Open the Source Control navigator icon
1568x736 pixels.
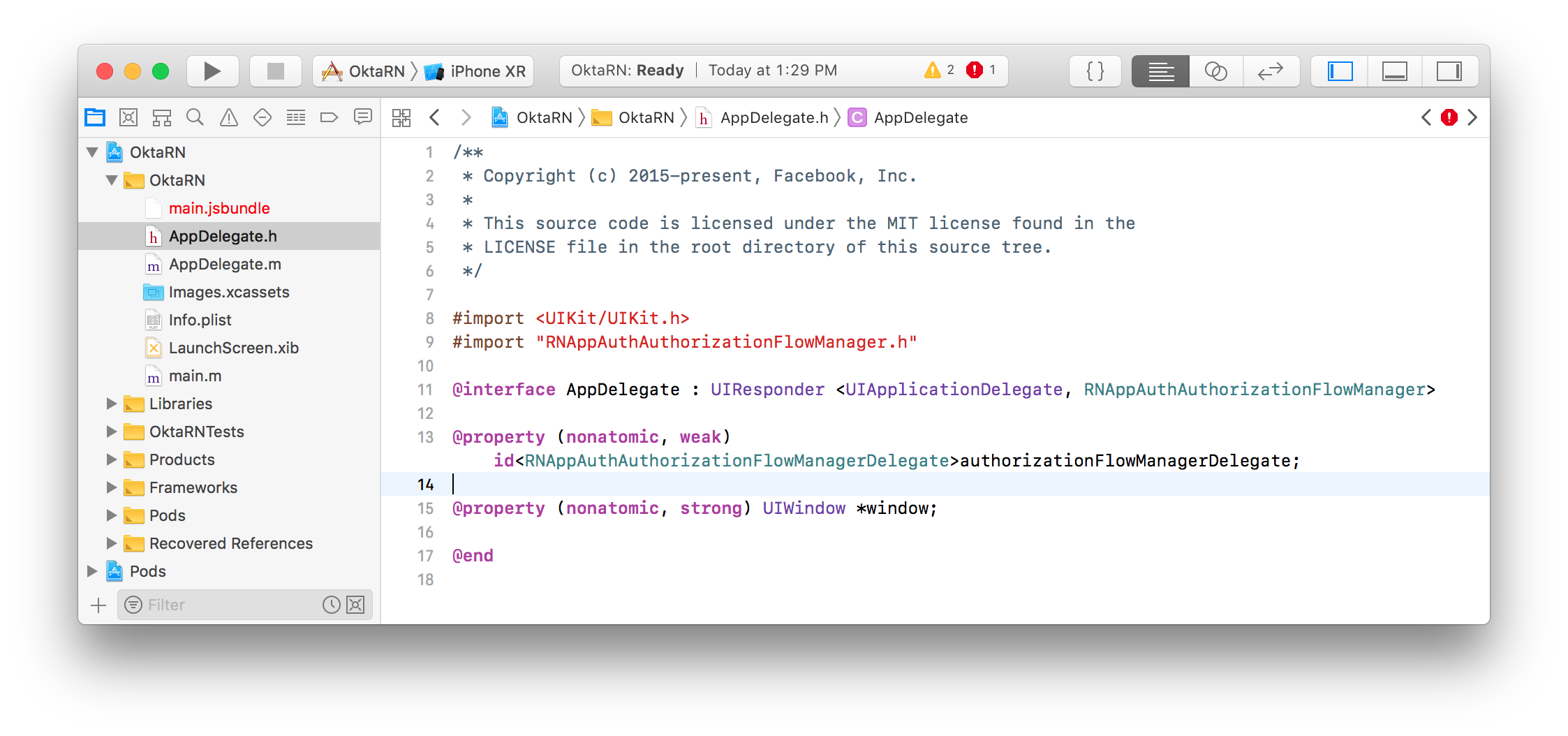click(128, 117)
